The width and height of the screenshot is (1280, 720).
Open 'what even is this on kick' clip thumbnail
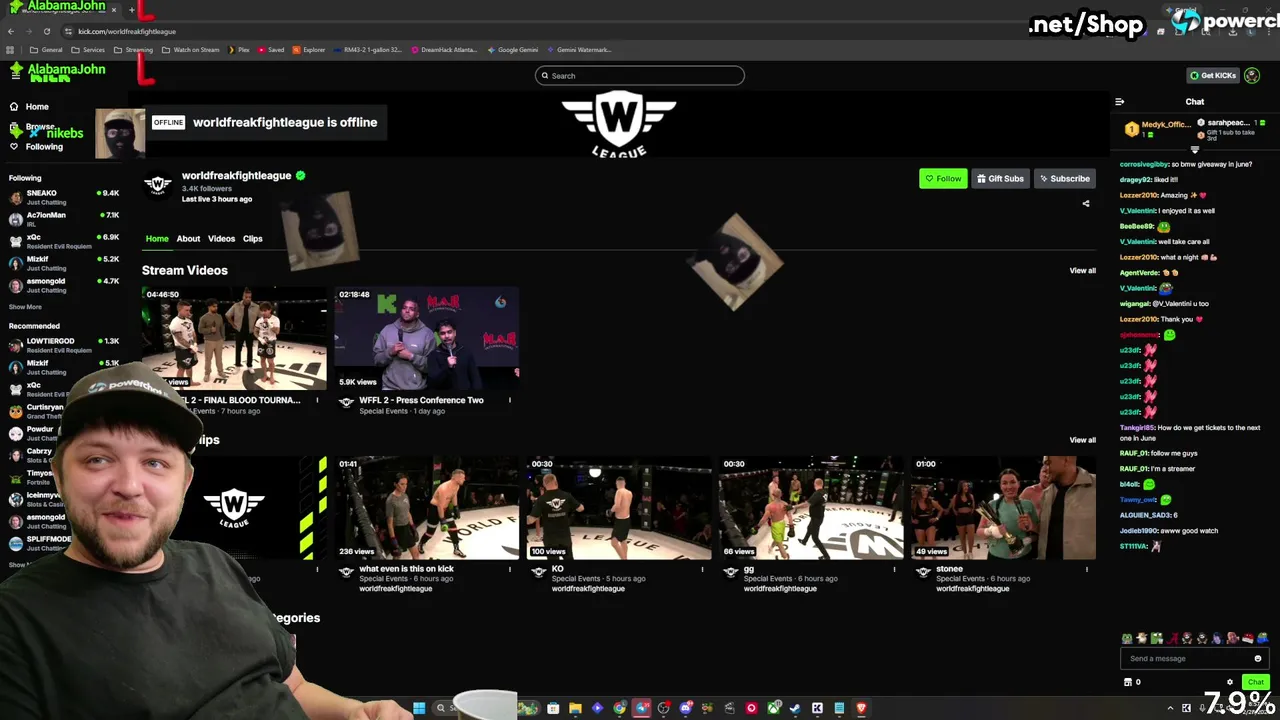tap(427, 509)
